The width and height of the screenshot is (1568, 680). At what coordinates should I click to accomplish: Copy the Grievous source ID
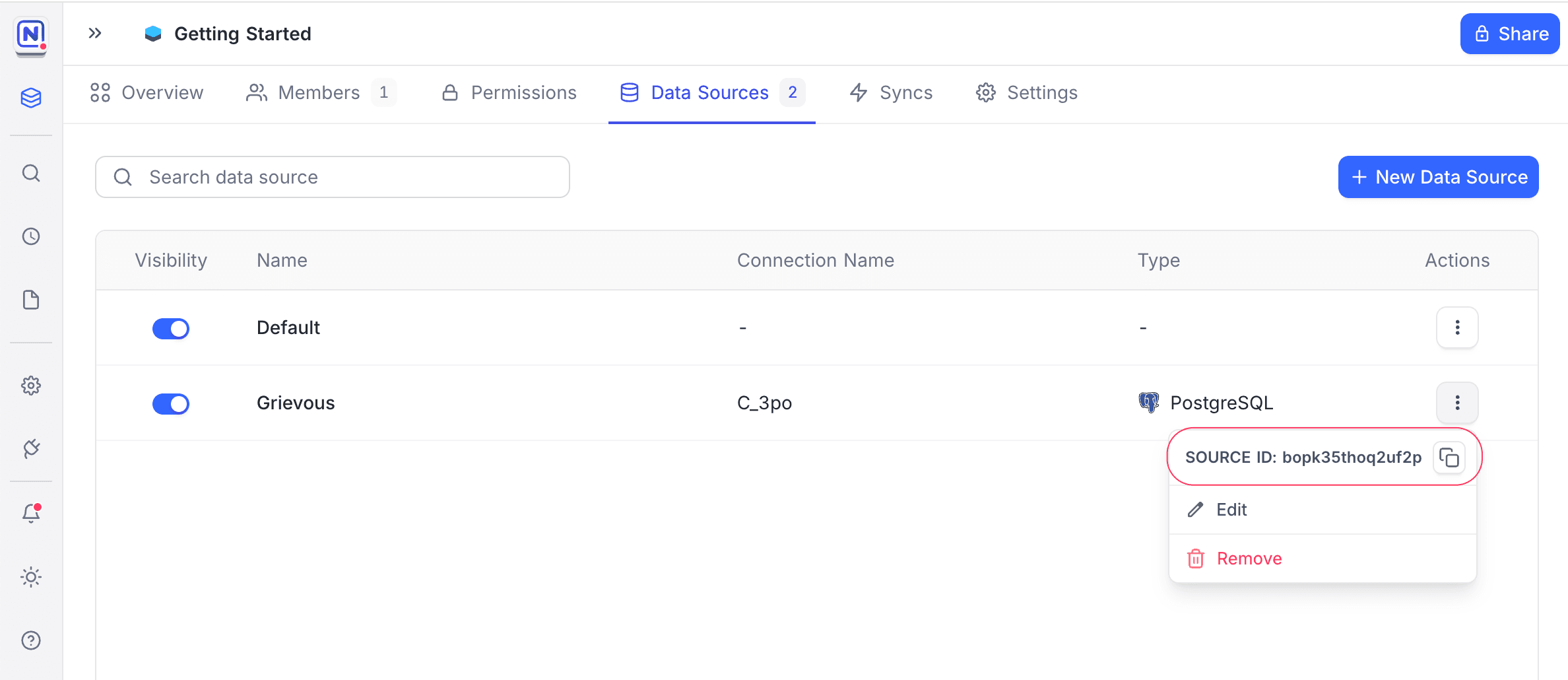pos(1450,457)
